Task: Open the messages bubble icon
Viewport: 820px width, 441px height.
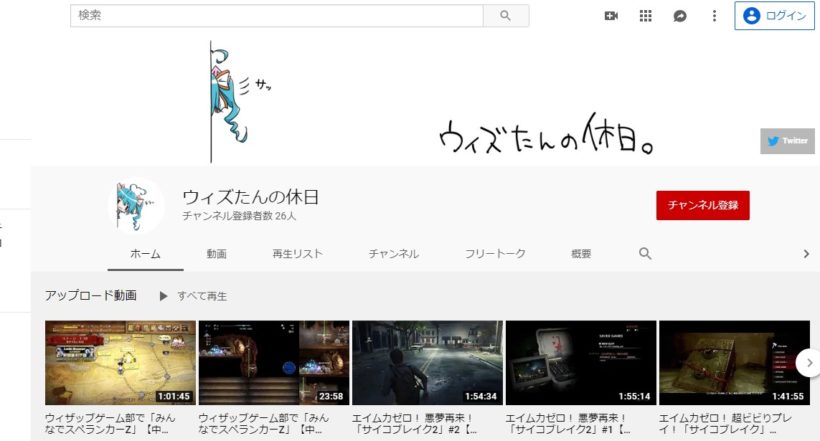Action: pyautogui.click(x=680, y=16)
